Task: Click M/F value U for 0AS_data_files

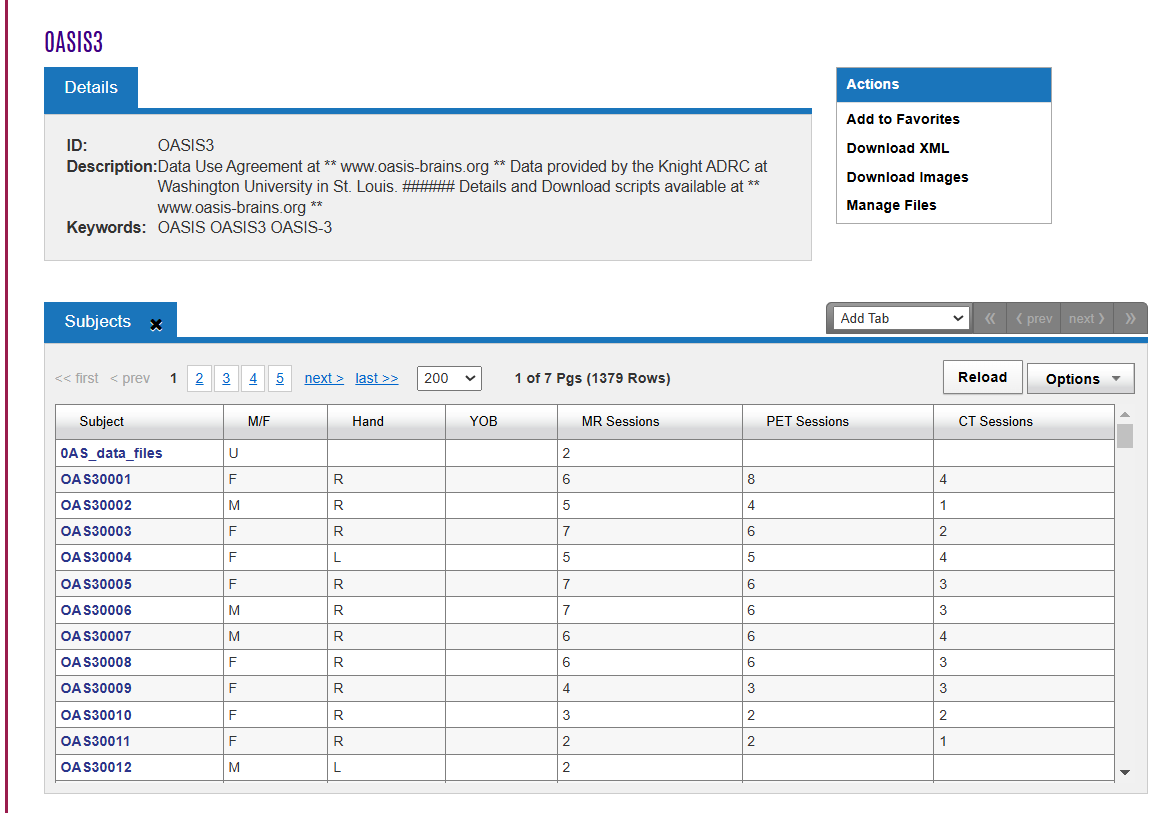Action: [233, 453]
